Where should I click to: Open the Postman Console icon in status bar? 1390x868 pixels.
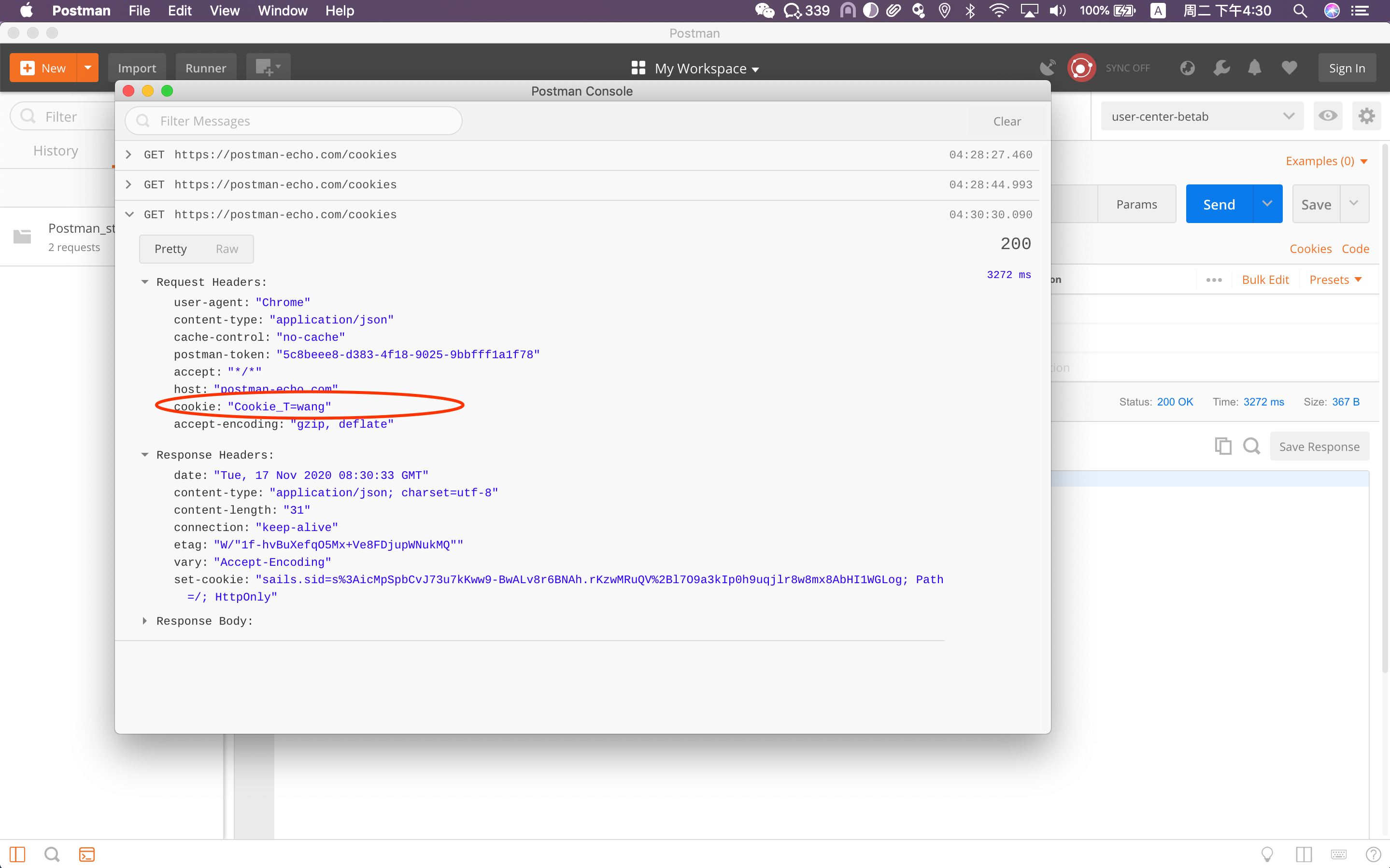pos(87,854)
